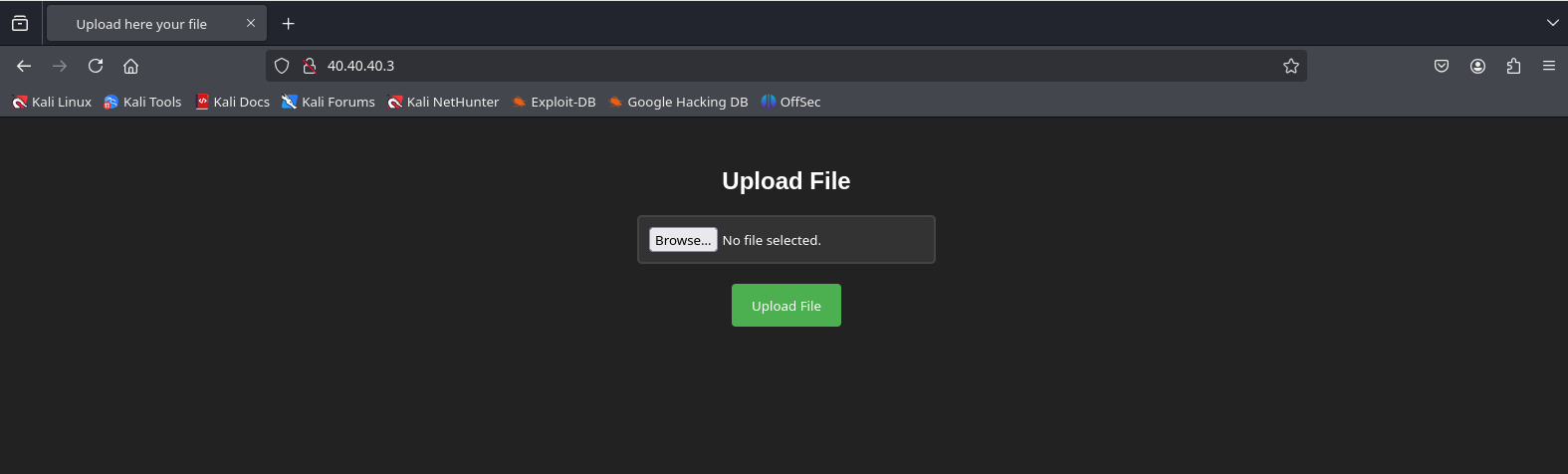Reload the current page
This screenshot has height=474, width=1568.
(x=96, y=66)
